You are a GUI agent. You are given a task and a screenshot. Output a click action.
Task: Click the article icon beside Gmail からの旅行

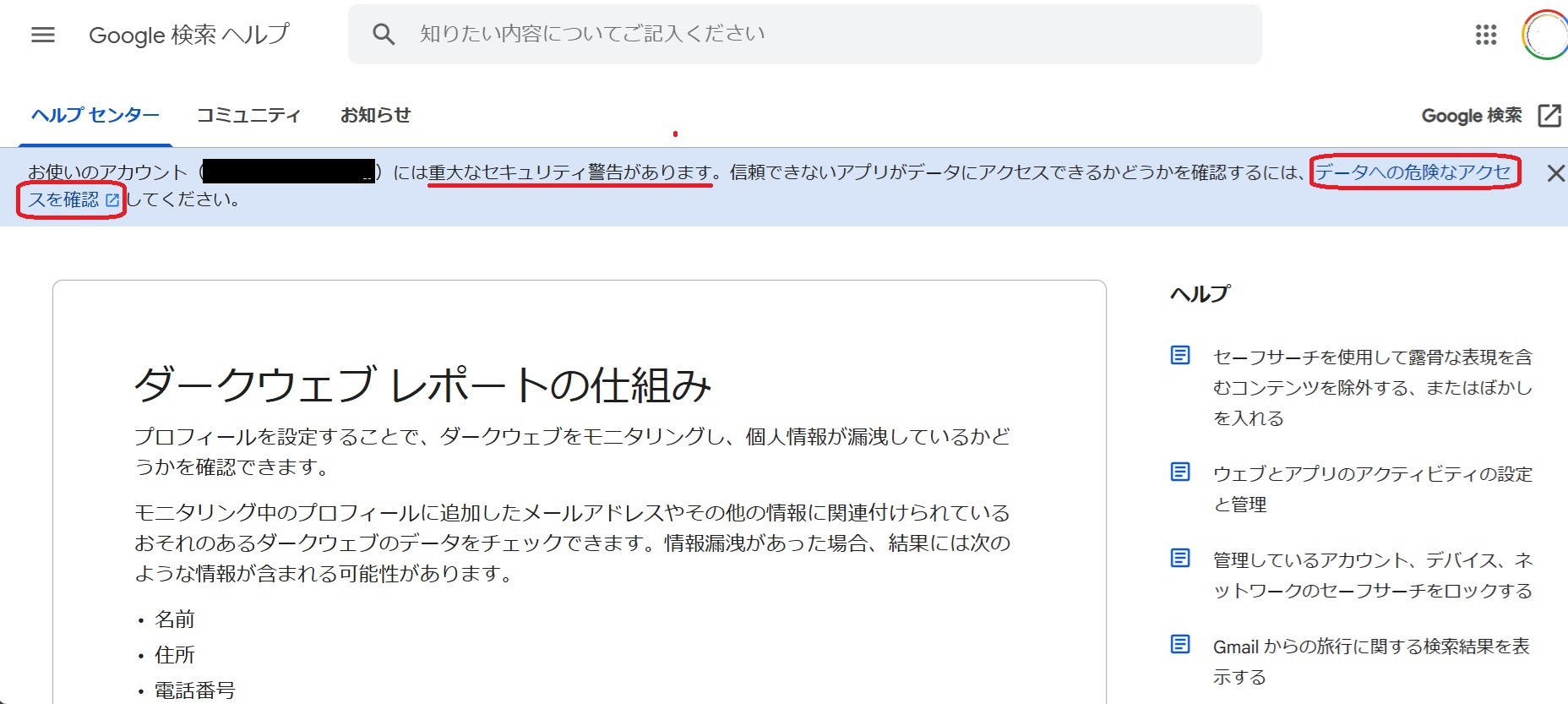[x=1180, y=644]
